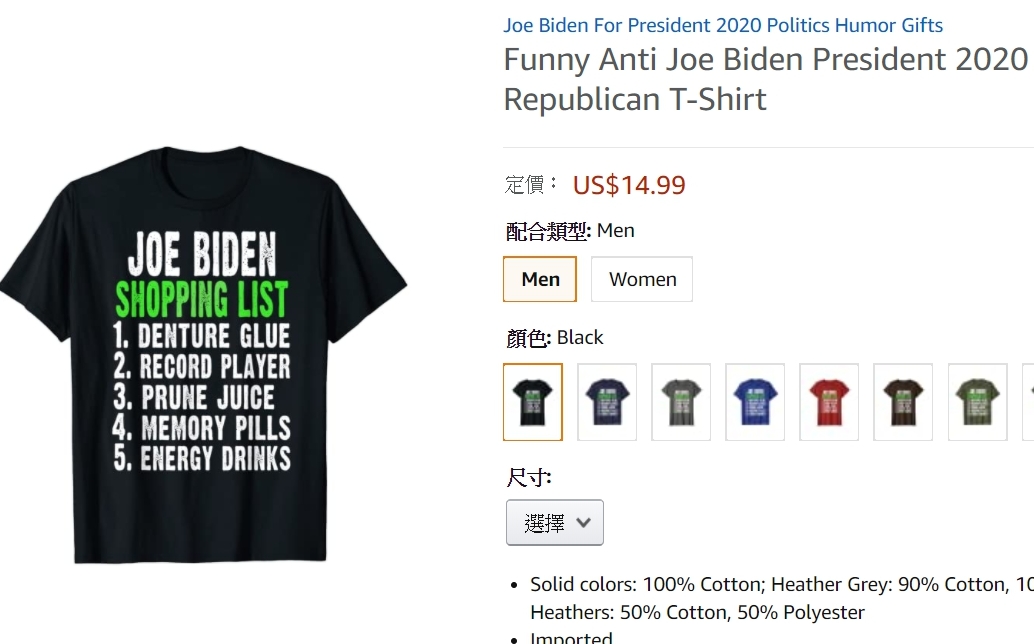
Task: Click the main black t-shirt product image
Action: coord(203,355)
